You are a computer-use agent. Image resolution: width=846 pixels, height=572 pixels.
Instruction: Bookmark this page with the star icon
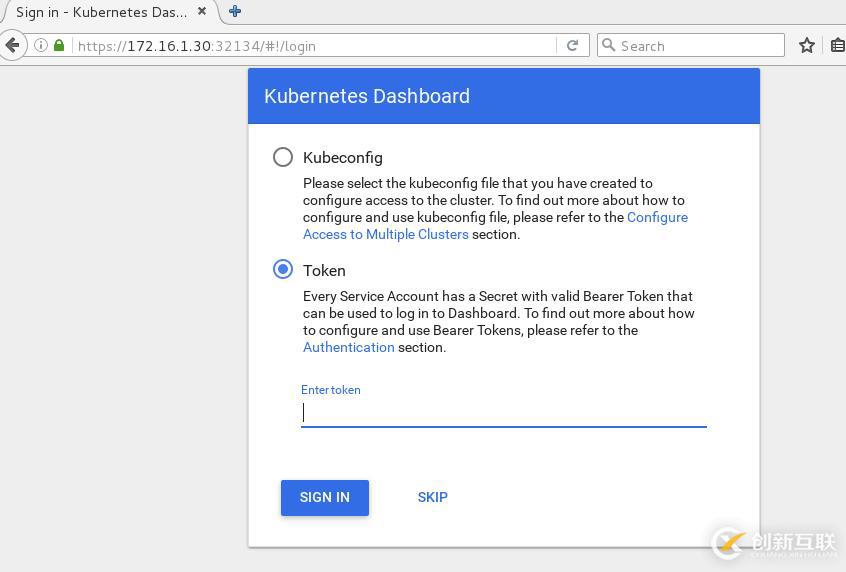point(807,45)
